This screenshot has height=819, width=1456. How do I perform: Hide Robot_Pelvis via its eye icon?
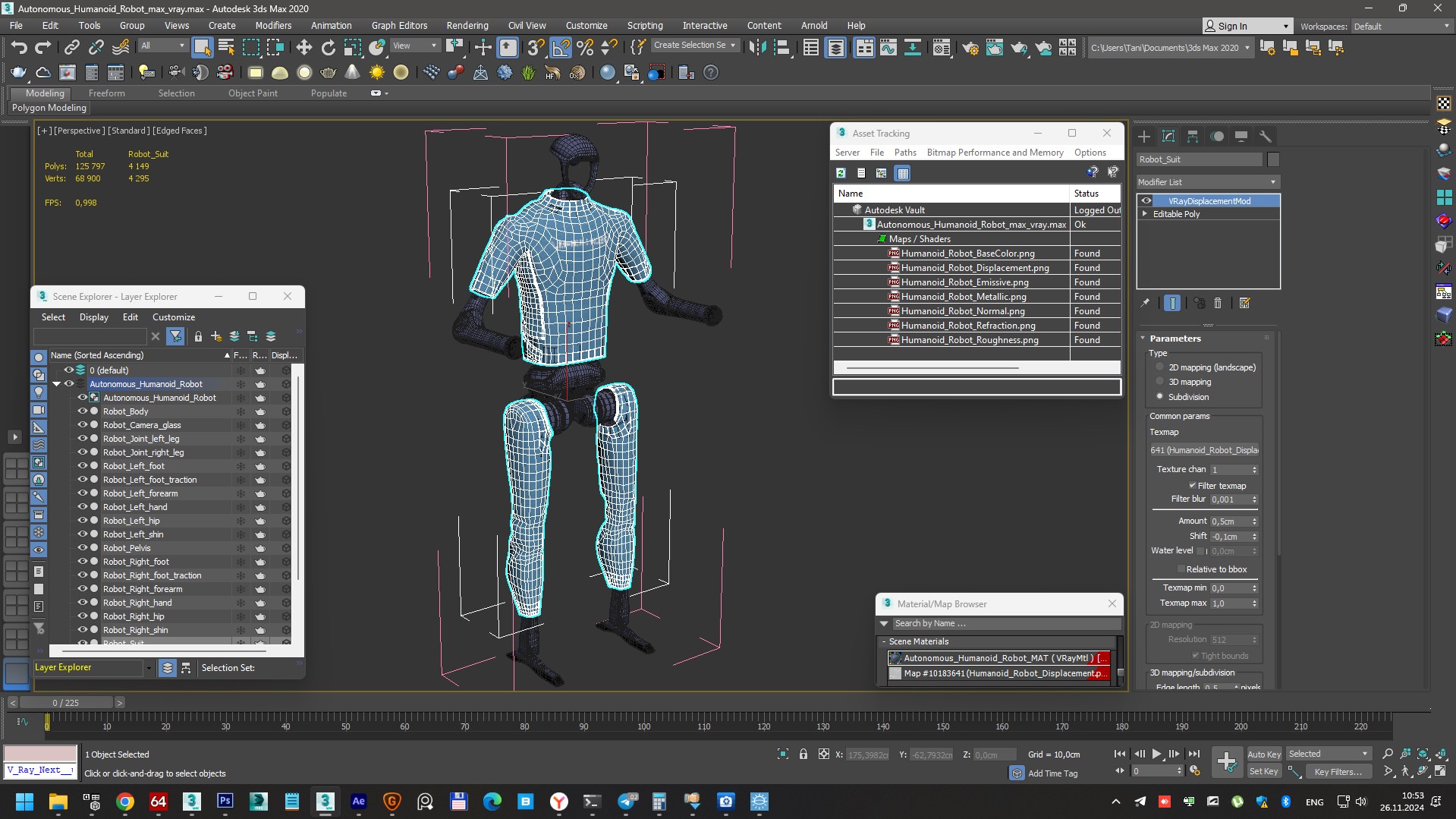tap(83, 548)
